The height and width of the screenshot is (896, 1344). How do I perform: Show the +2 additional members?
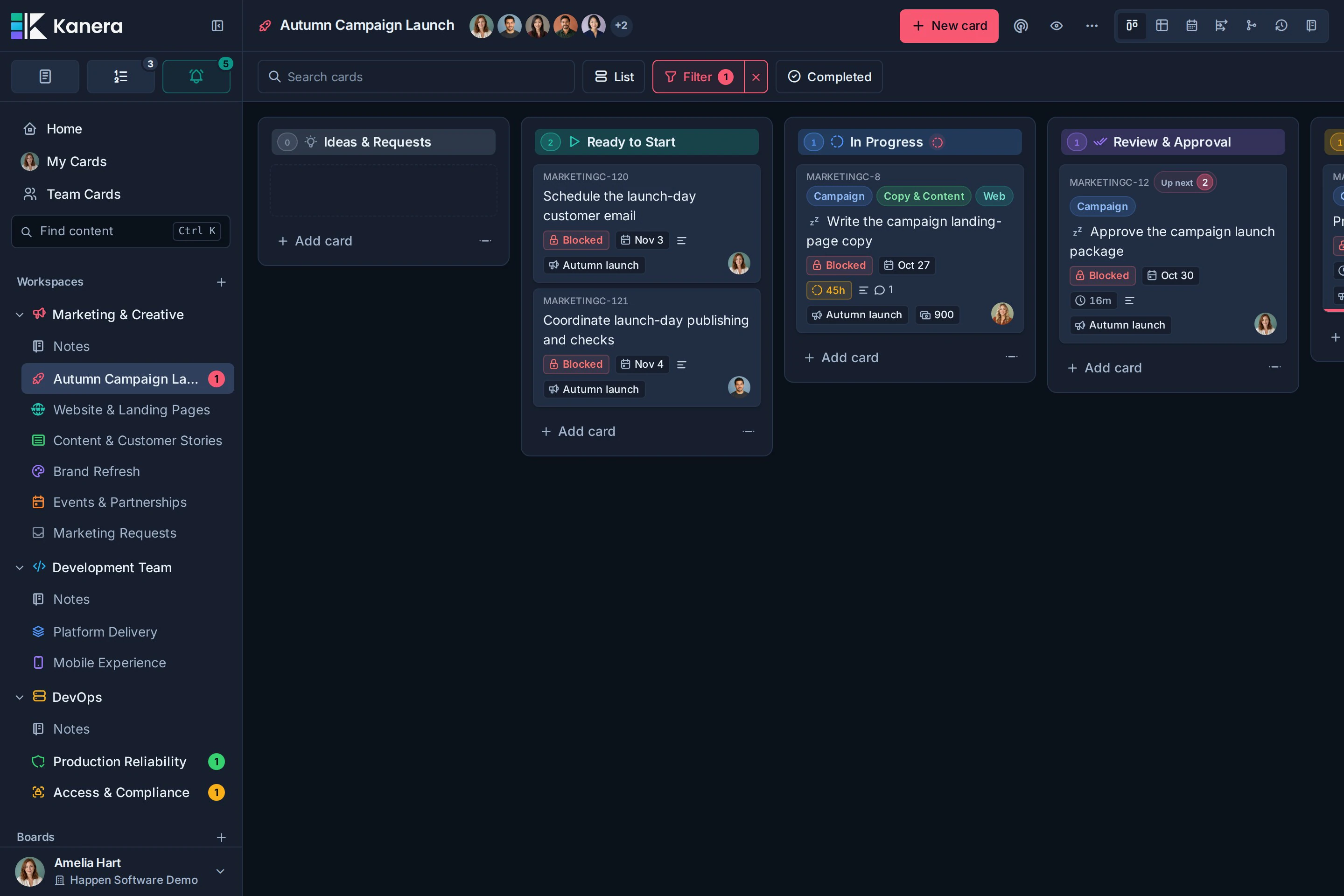621,26
